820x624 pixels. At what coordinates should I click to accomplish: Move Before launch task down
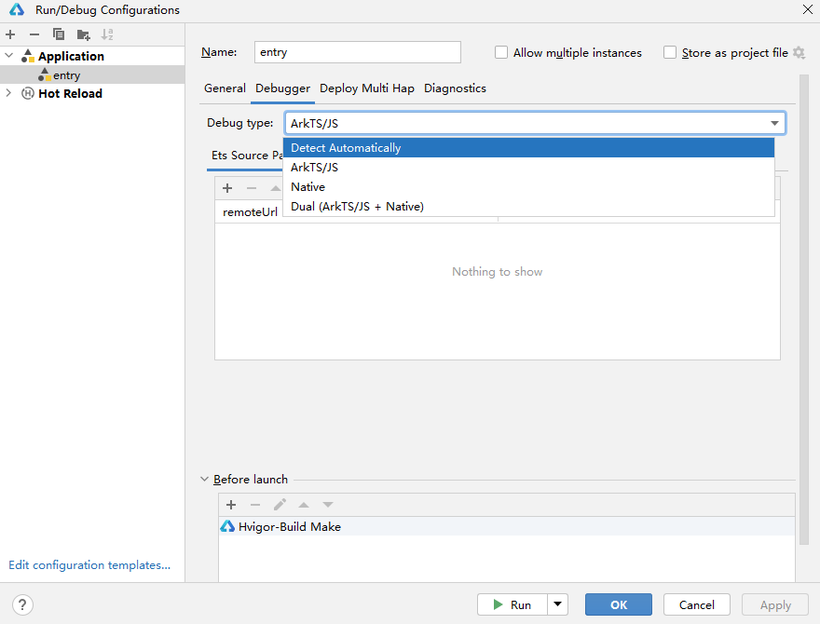[x=328, y=505]
